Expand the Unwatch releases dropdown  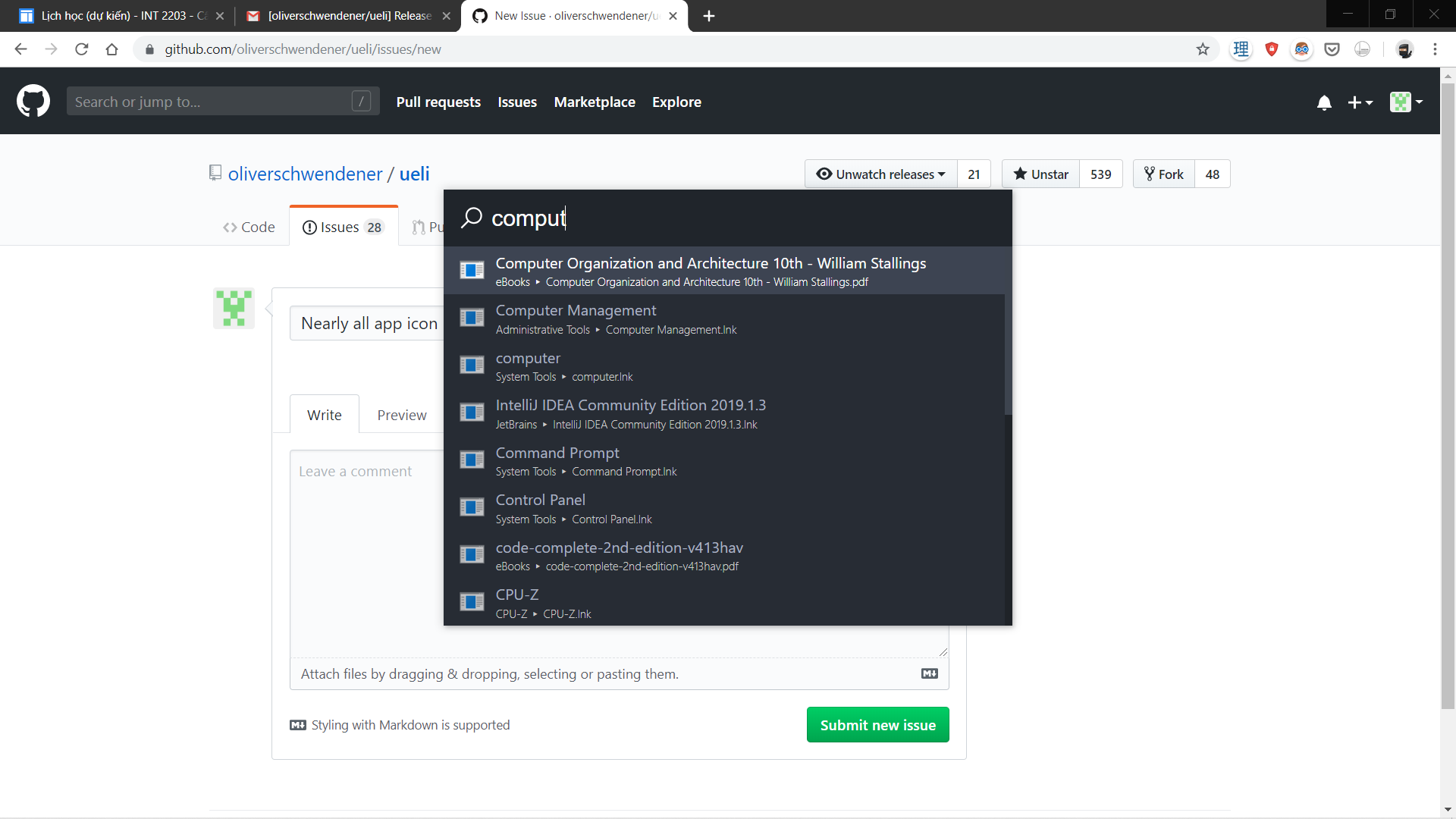click(881, 174)
